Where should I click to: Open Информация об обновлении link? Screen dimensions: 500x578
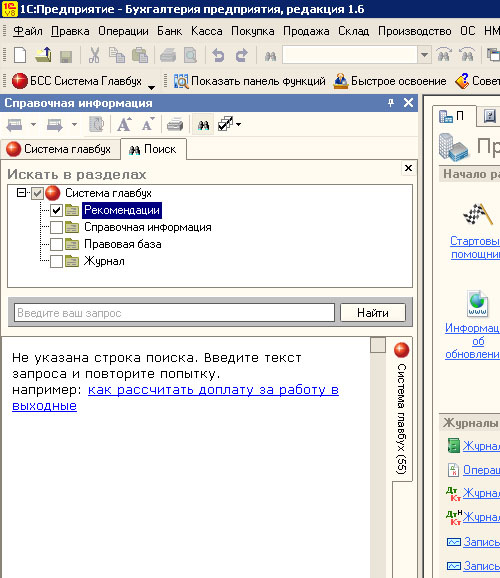point(472,341)
